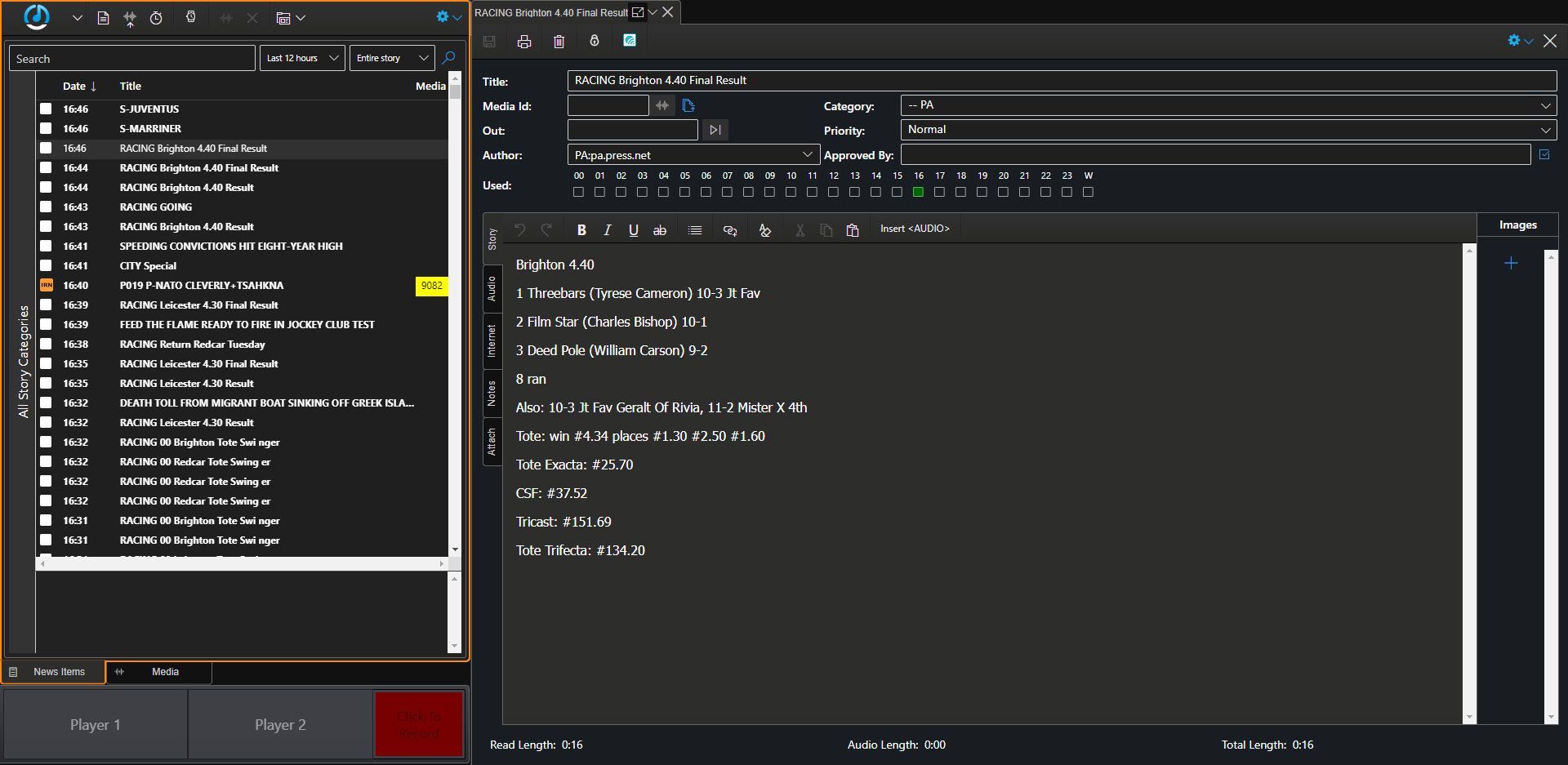1568x765 pixels.
Task: Click the paste clipboard icon
Action: point(853,230)
